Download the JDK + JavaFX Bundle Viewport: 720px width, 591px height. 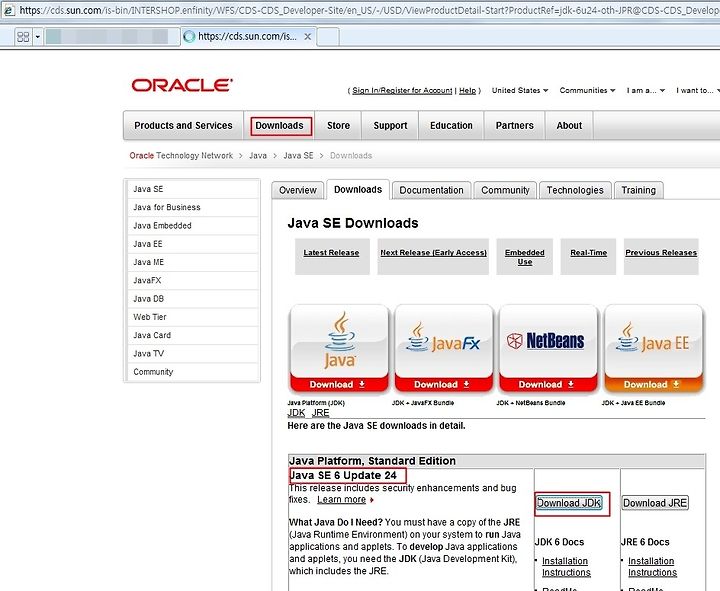444,384
